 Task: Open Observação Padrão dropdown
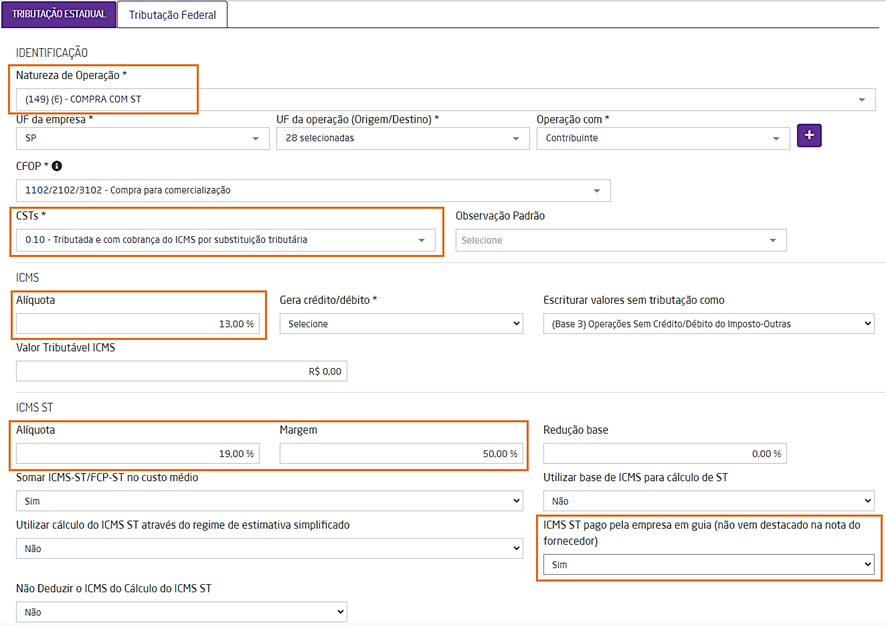click(x=620, y=240)
